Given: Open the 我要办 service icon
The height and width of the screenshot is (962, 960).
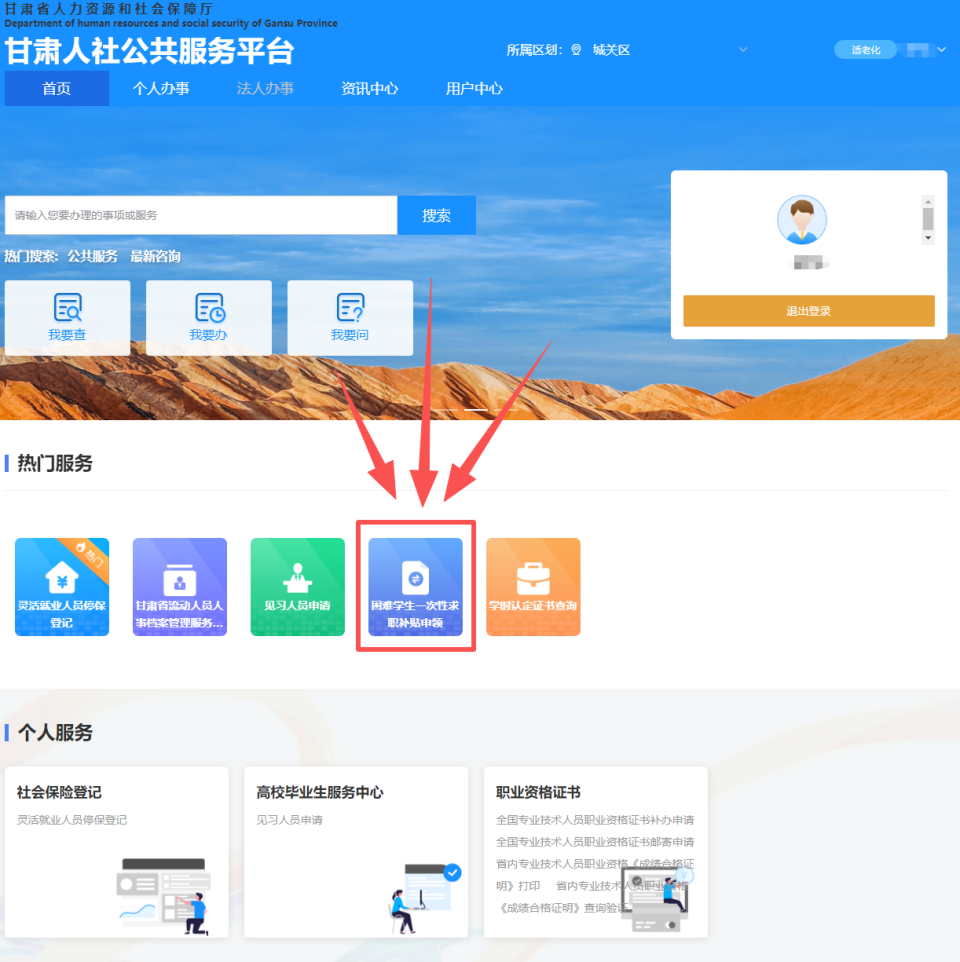Looking at the screenshot, I should pyautogui.click(x=209, y=317).
